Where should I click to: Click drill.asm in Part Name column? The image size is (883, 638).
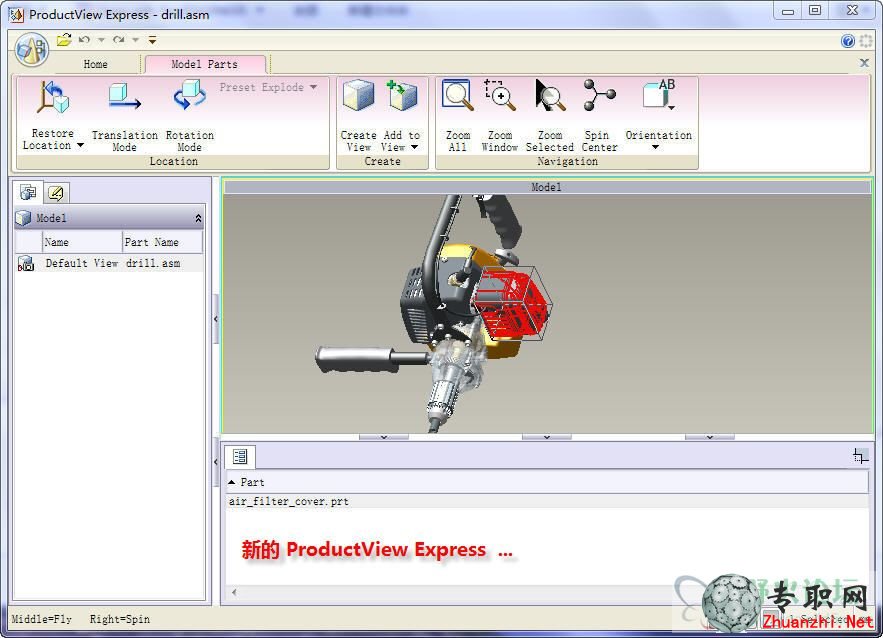tap(153, 263)
